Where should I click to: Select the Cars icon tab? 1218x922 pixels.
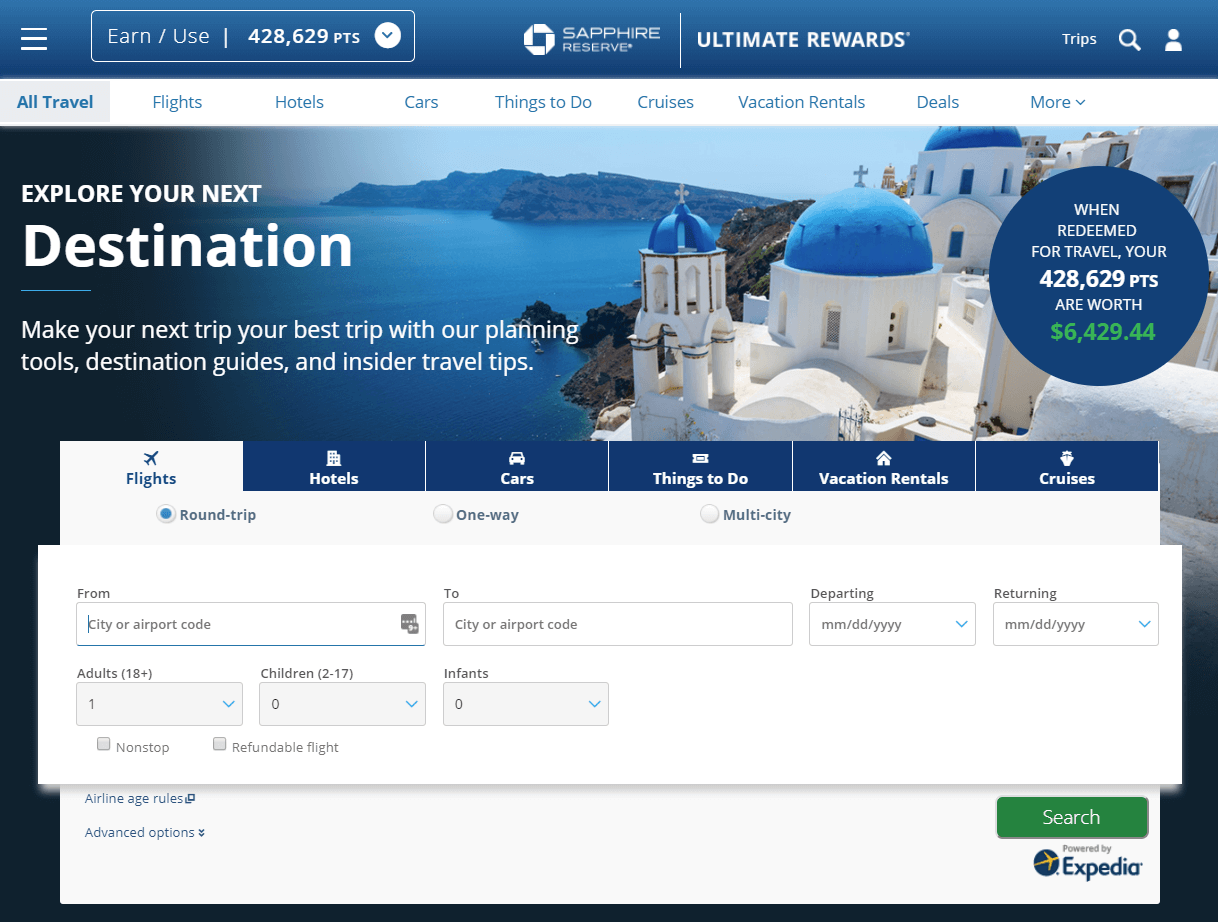coord(517,467)
